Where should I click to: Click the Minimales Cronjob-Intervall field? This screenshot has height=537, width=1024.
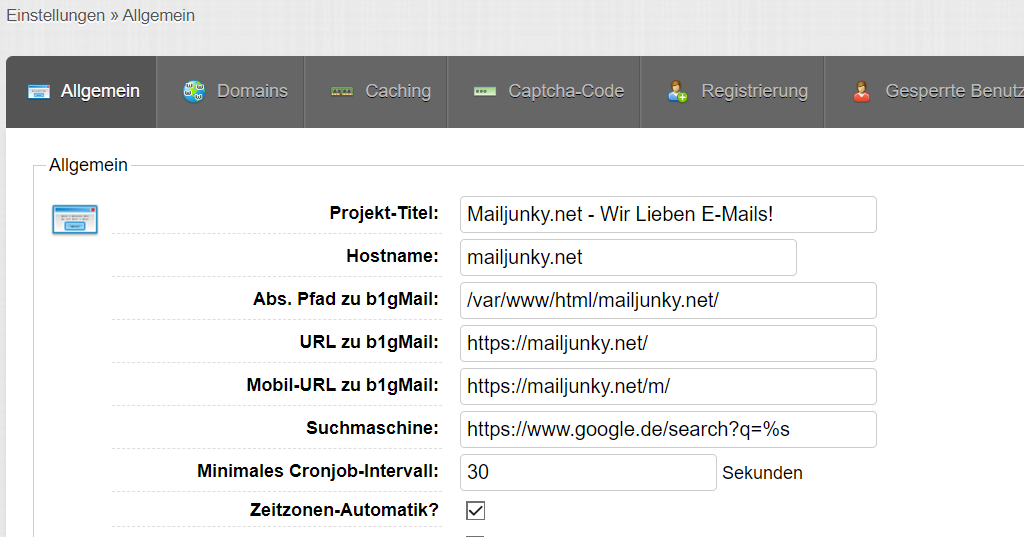[588, 473]
